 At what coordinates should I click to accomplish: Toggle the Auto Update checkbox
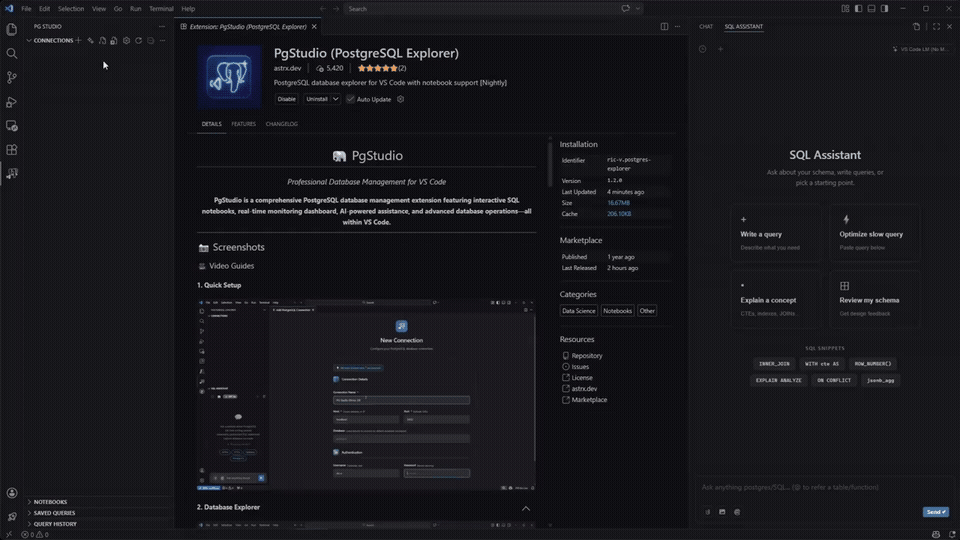click(x=350, y=99)
